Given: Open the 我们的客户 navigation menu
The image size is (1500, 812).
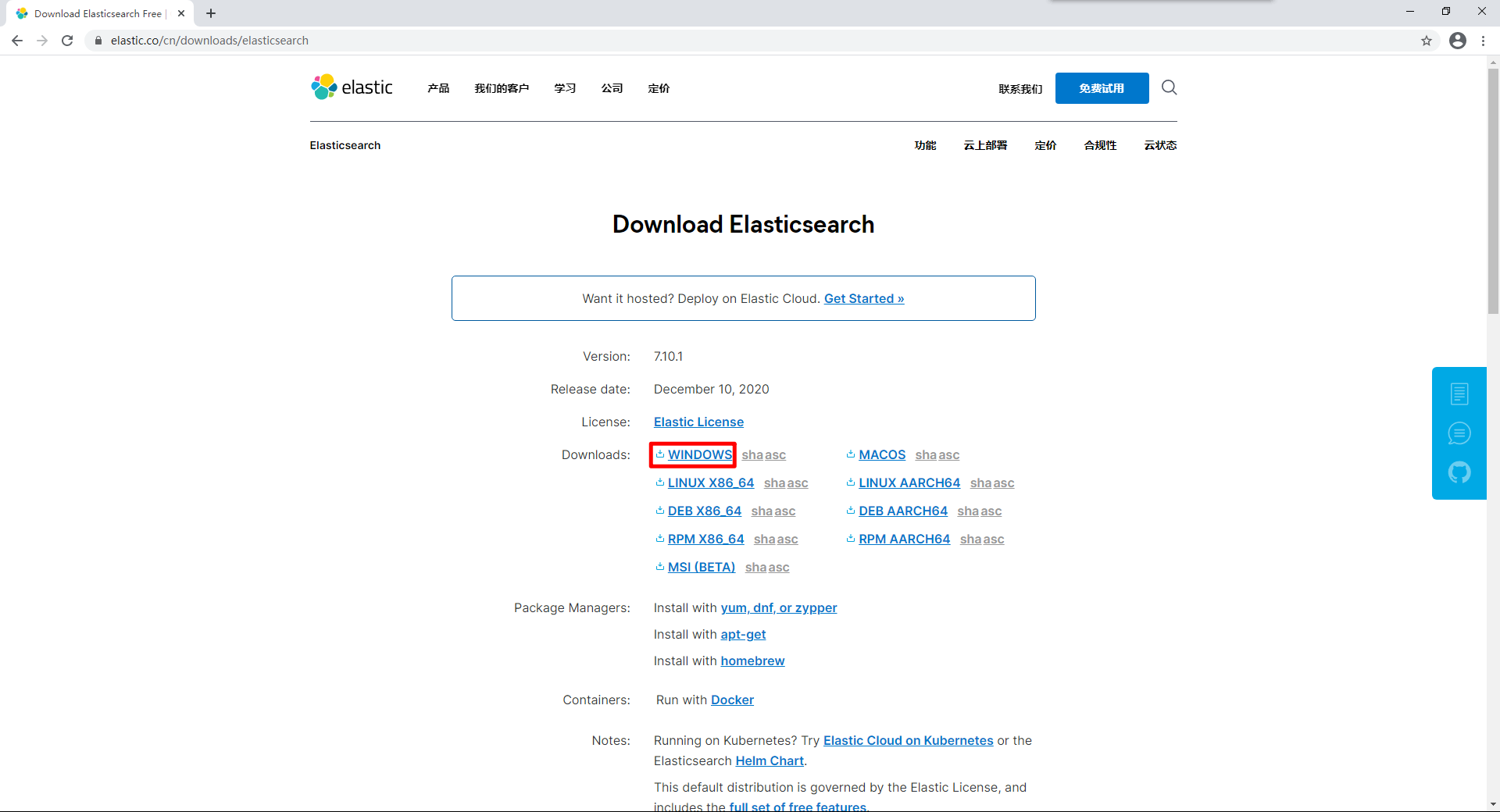Looking at the screenshot, I should (502, 88).
